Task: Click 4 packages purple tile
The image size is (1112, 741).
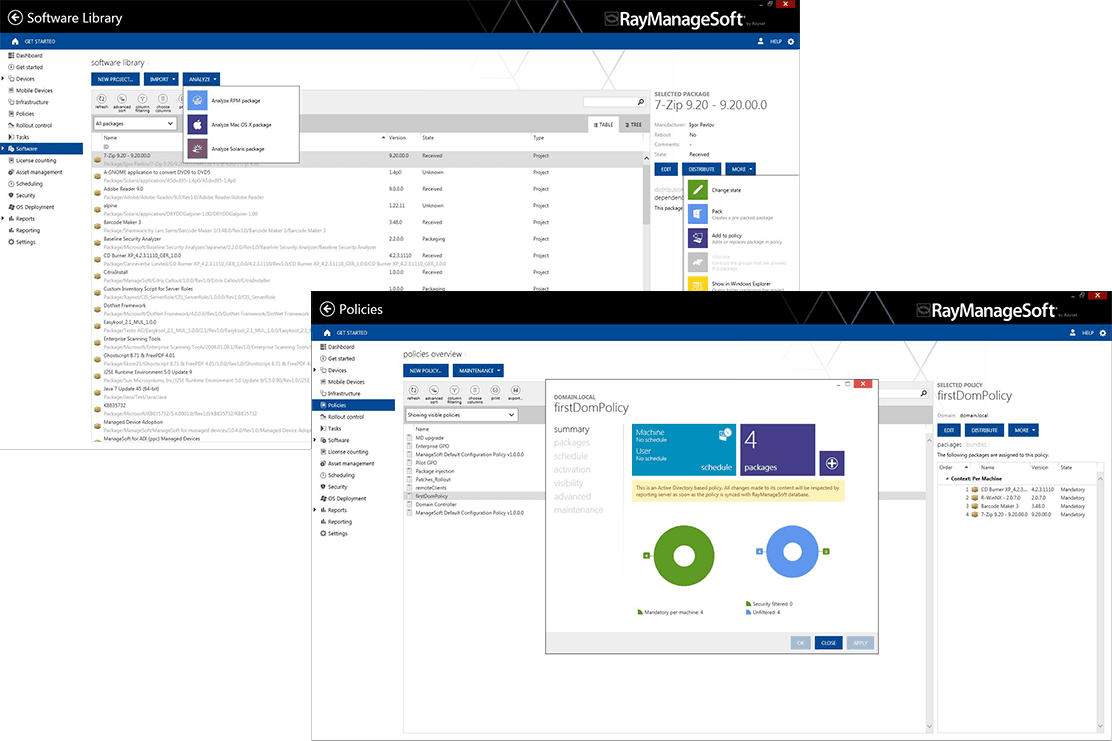Action: pos(778,450)
